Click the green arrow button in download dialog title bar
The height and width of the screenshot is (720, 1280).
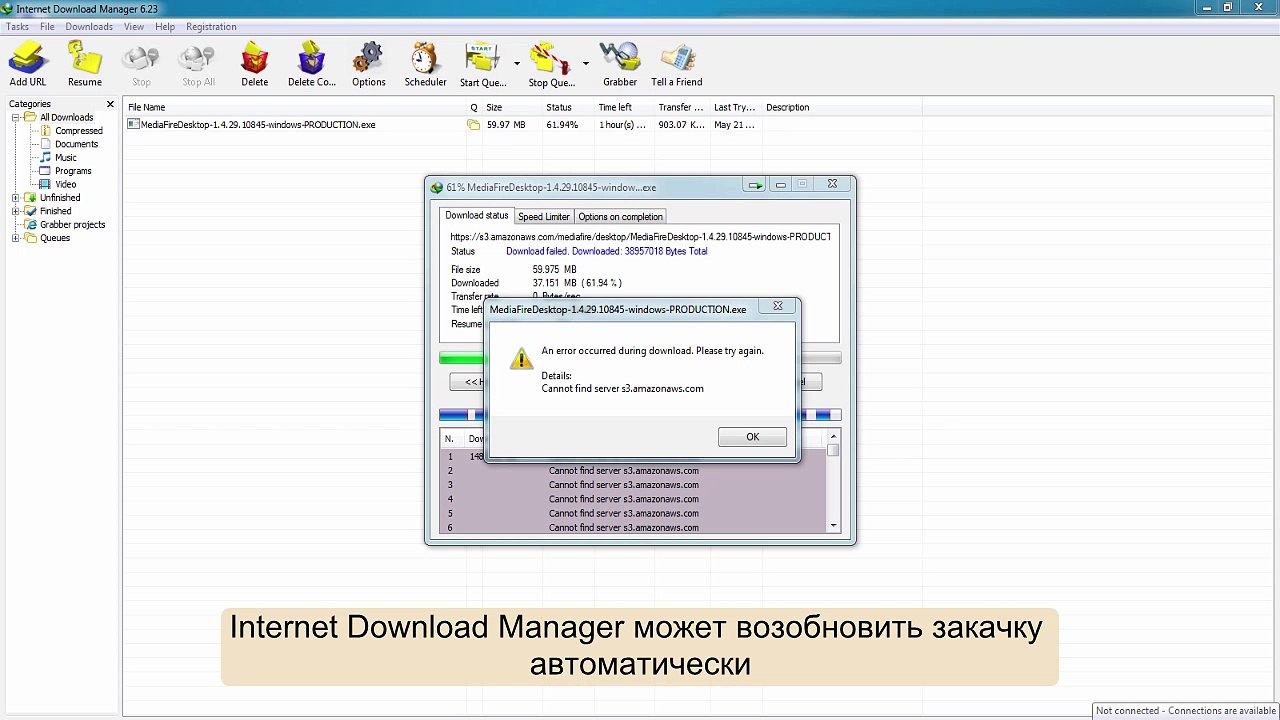point(756,185)
